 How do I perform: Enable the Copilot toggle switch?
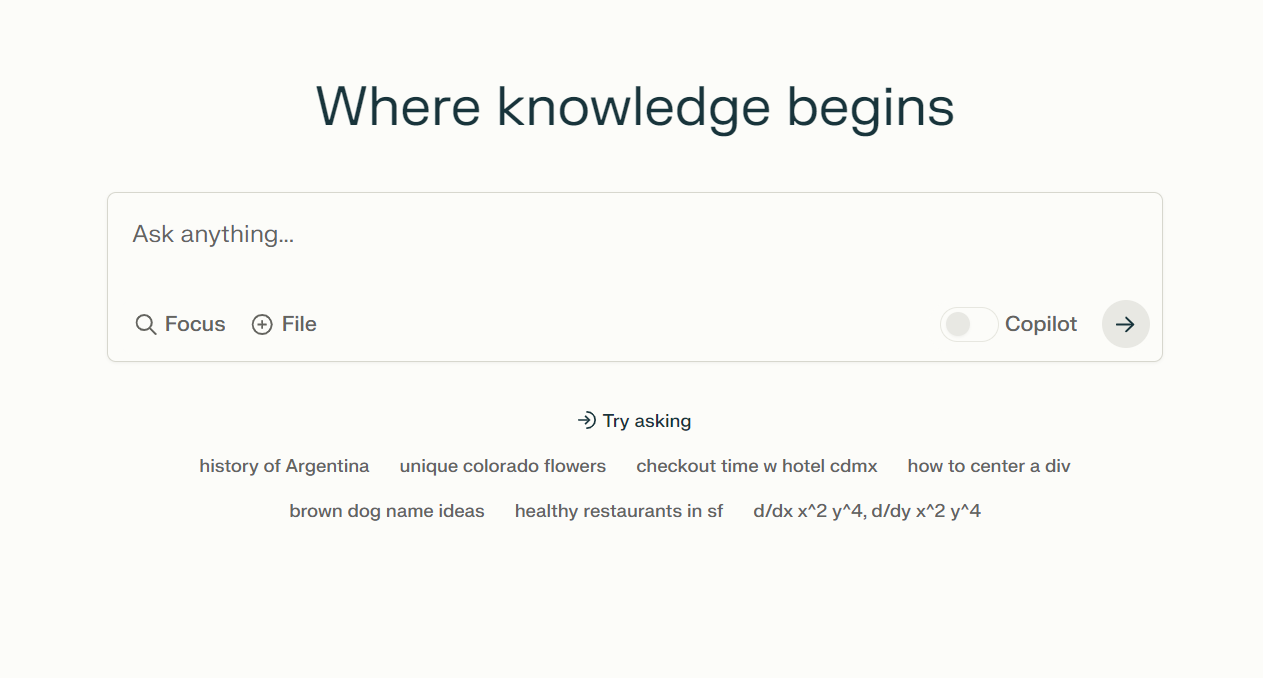tap(968, 324)
